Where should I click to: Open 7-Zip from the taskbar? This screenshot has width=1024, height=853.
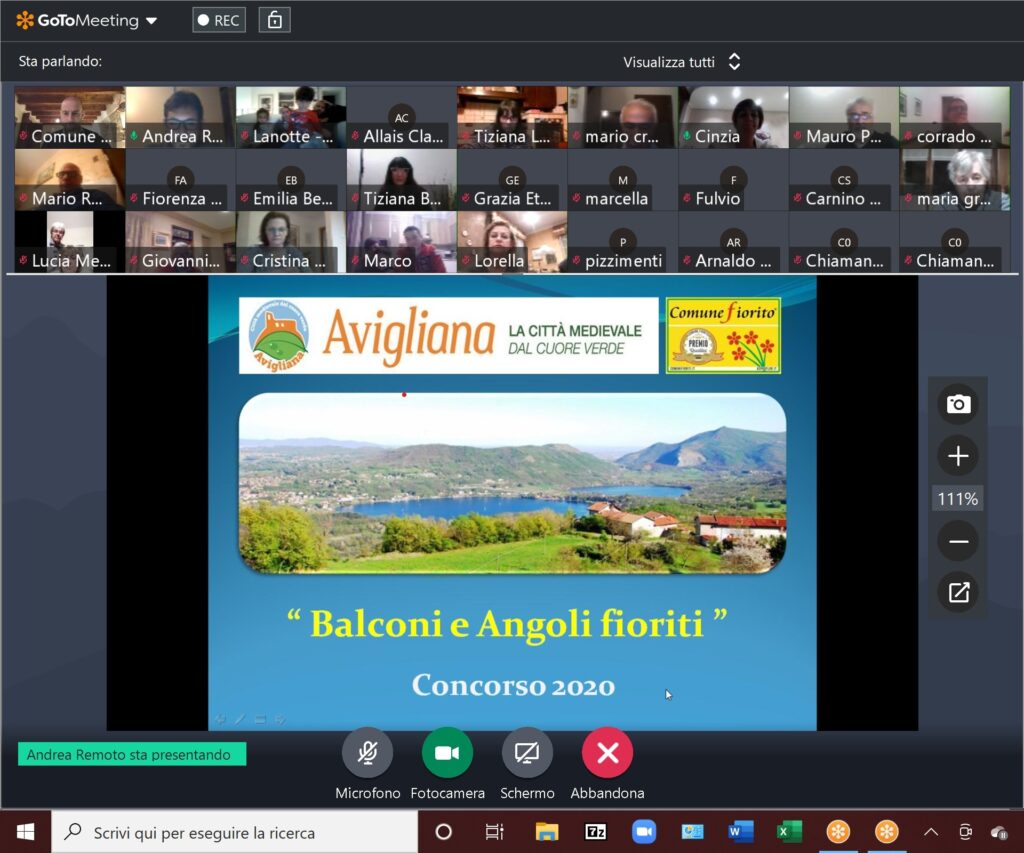595,832
